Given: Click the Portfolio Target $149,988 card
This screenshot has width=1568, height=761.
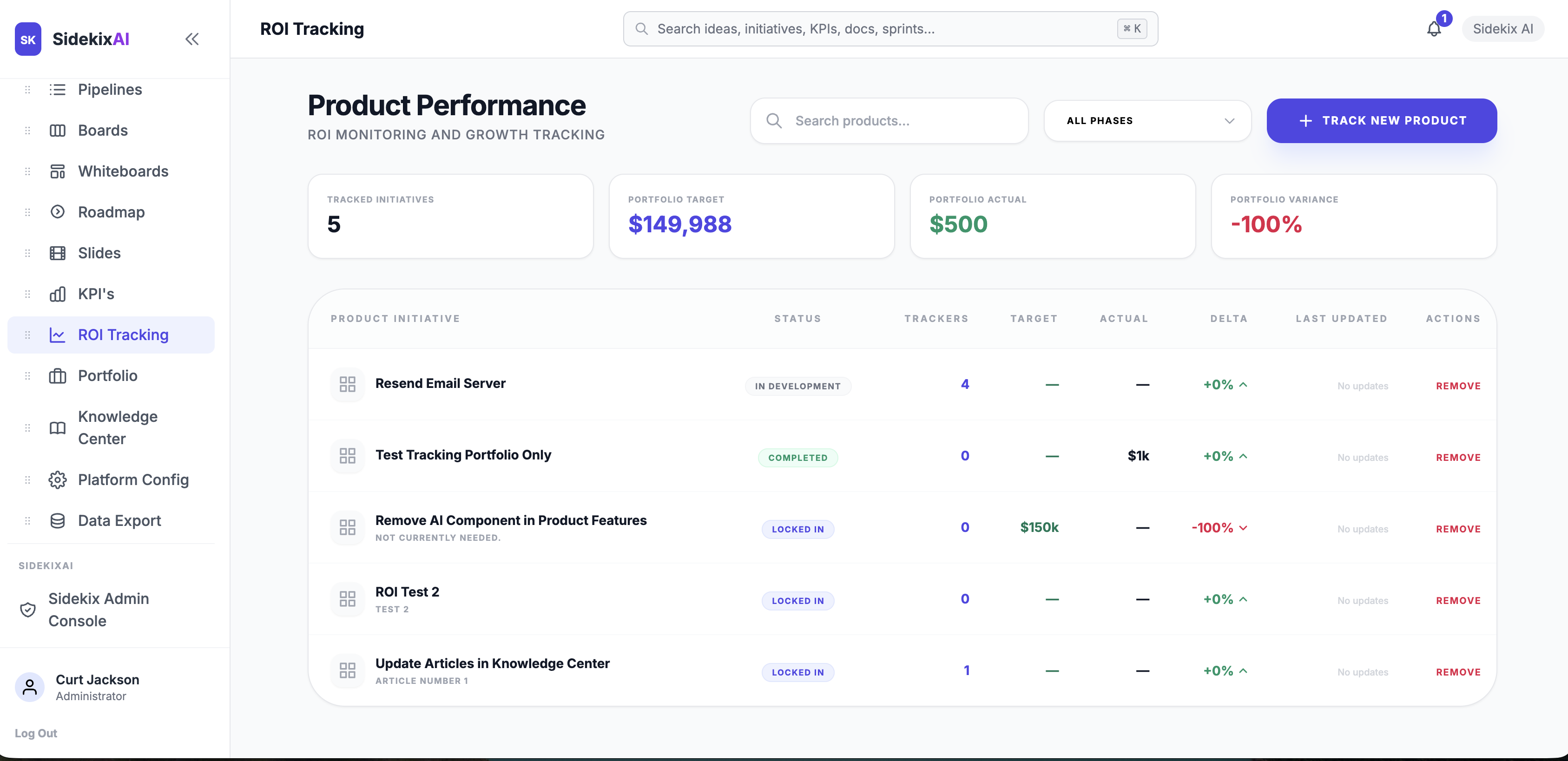Looking at the screenshot, I should pyautogui.click(x=751, y=216).
